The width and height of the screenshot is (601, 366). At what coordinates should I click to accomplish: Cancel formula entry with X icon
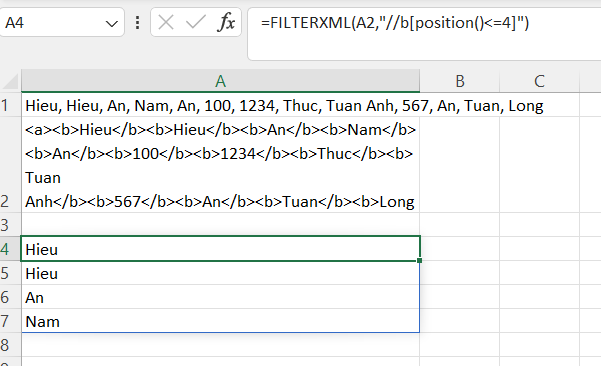point(166,22)
